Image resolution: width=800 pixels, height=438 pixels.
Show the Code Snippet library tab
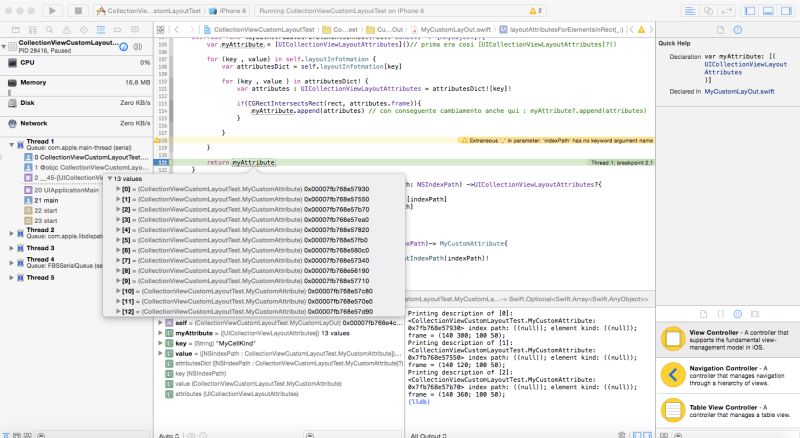tap(720, 314)
